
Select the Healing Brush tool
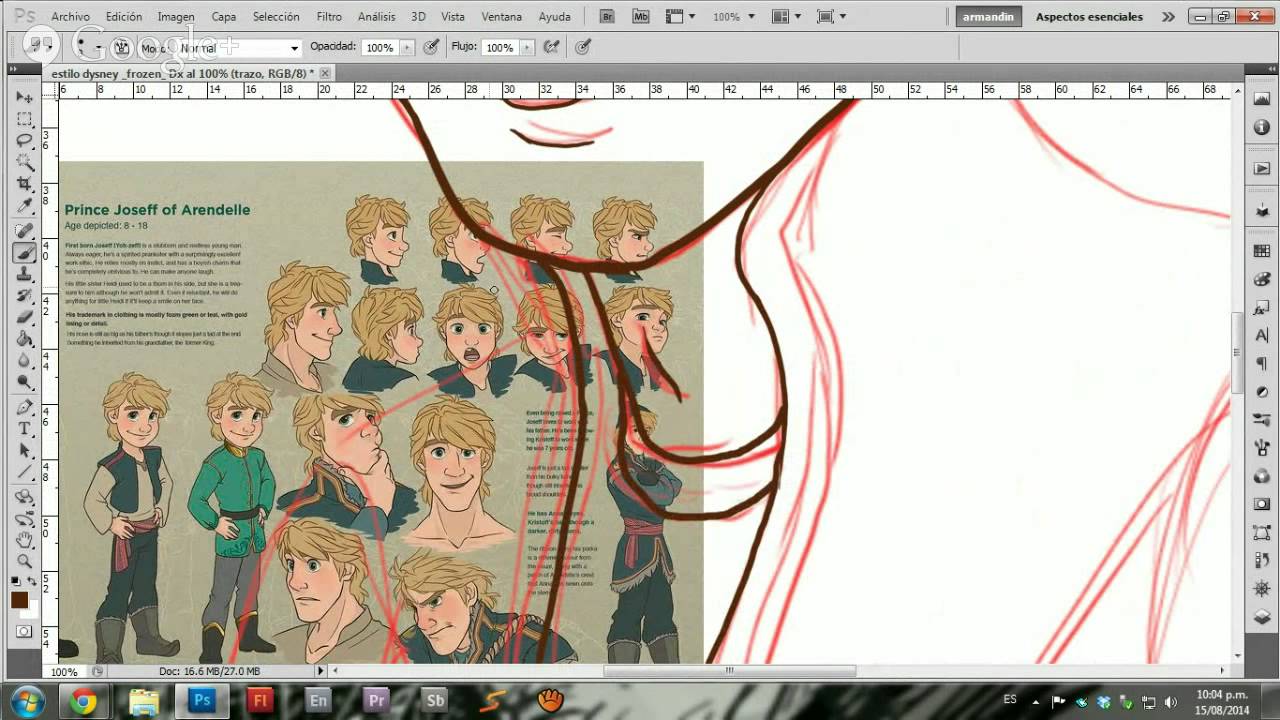(25, 231)
